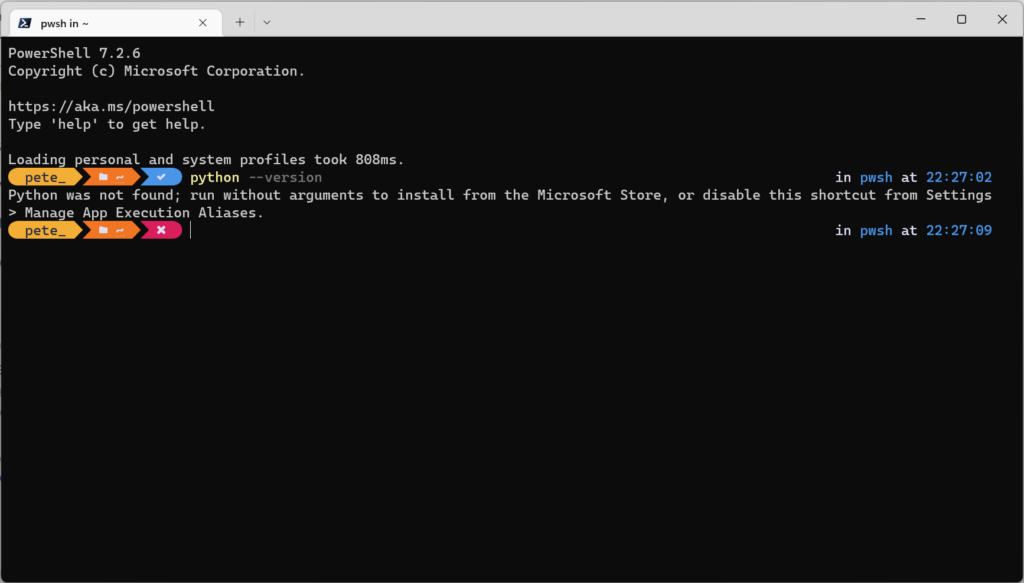This screenshot has width=1024, height=583.
Task: Expand the new tab profile dropdown
Action: click(266, 22)
